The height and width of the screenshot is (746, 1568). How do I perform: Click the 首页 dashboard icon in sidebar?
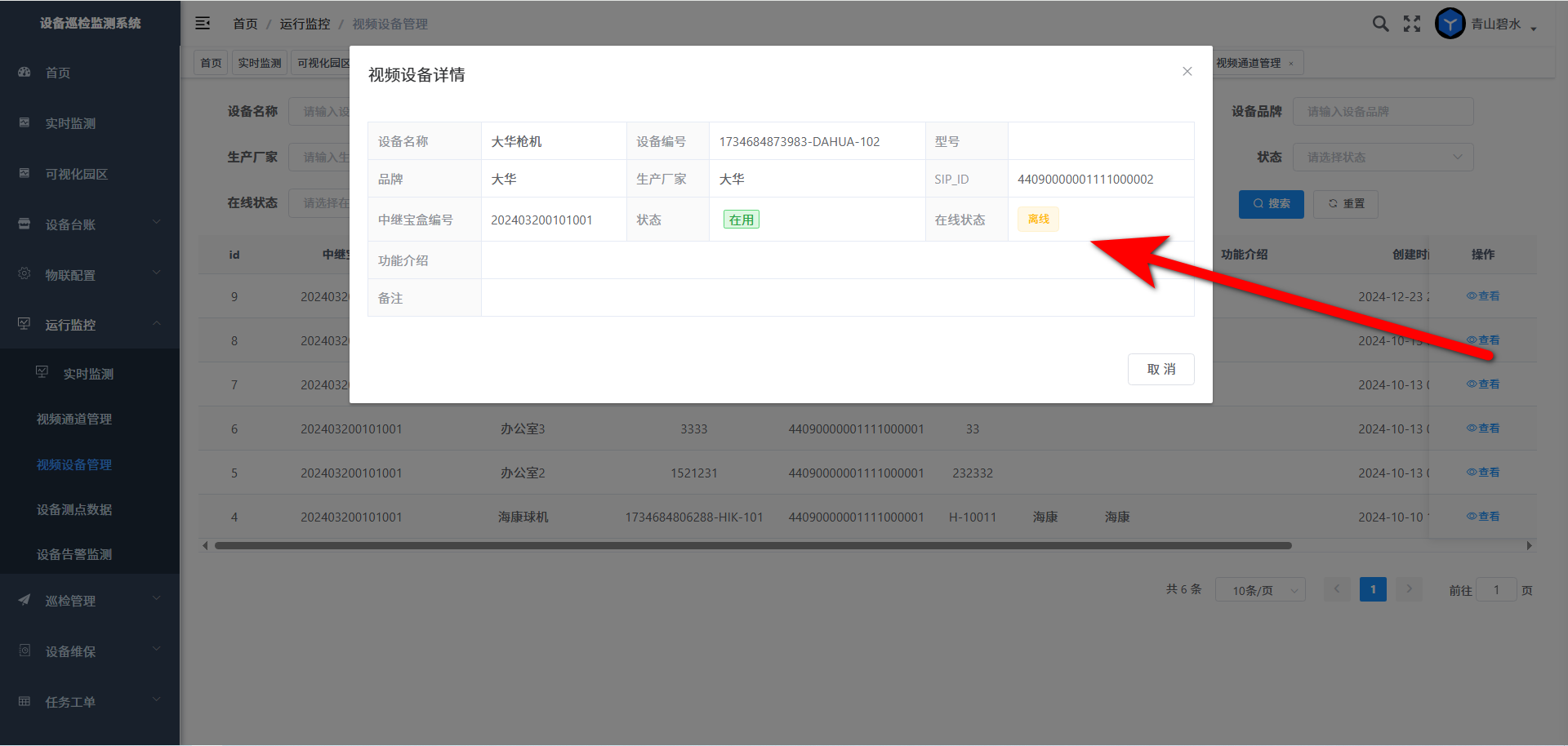(24, 73)
